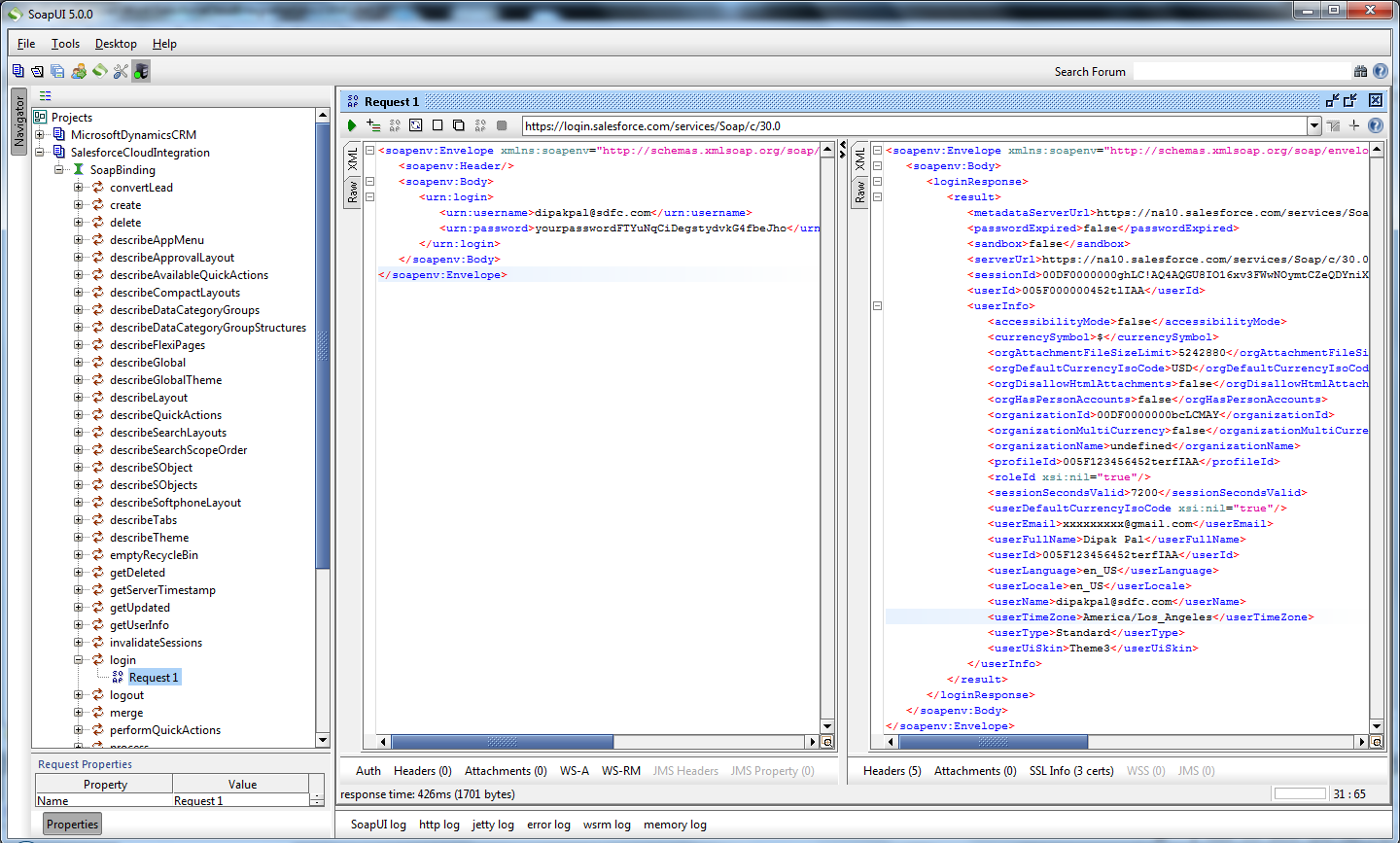Fold the userInfo element in response XML
Viewport: 1400px width, 843px height.
(877, 305)
